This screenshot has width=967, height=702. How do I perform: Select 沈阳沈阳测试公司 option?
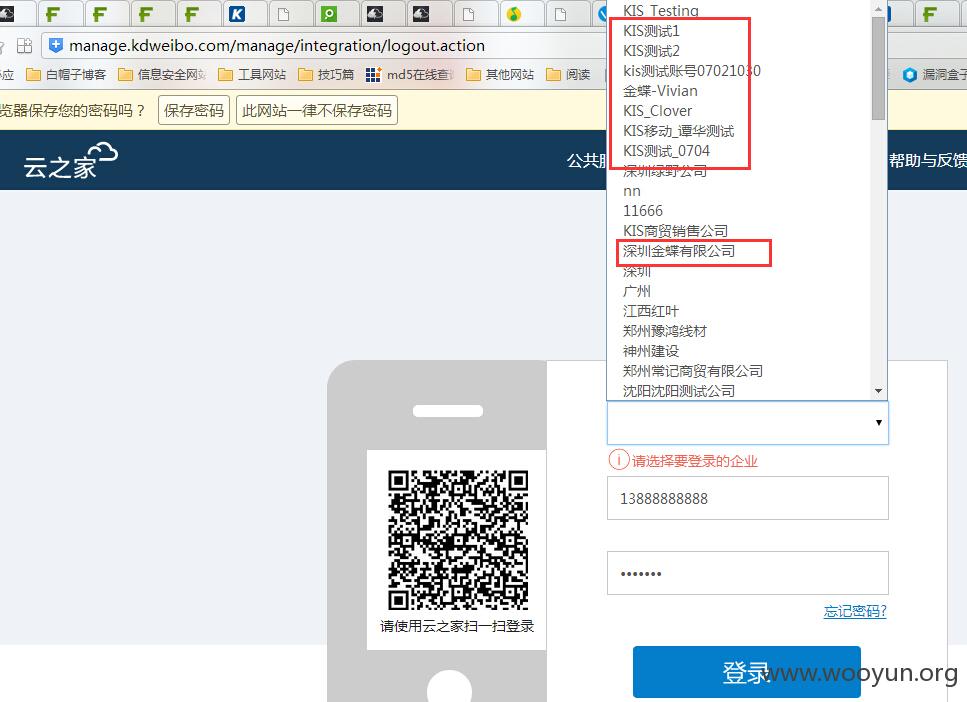point(678,391)
